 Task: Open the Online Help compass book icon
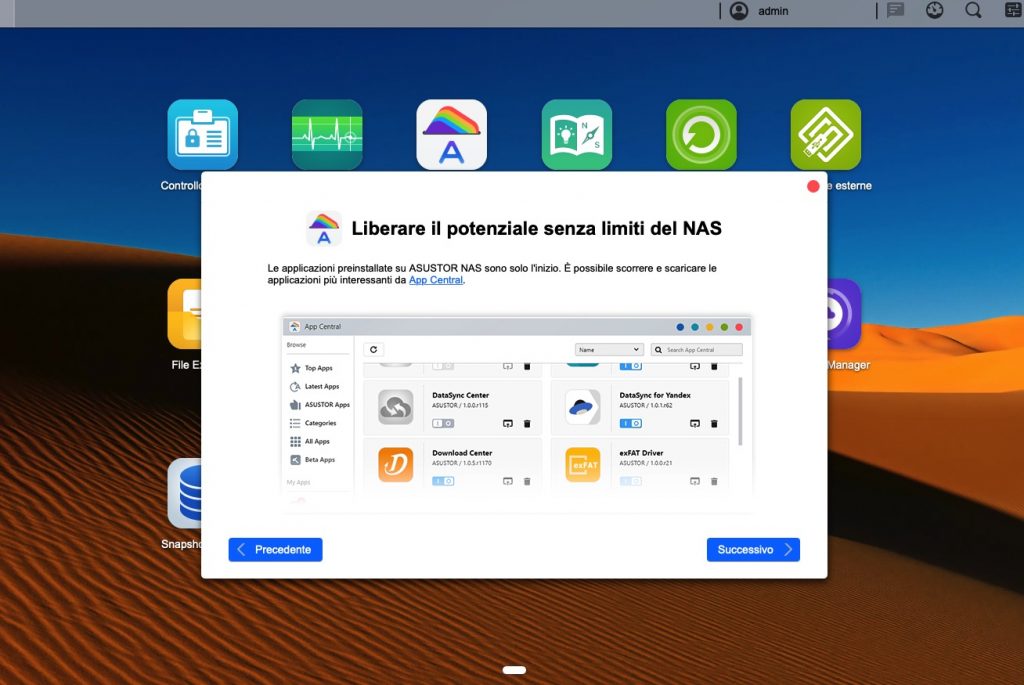(x=577, y=134)
